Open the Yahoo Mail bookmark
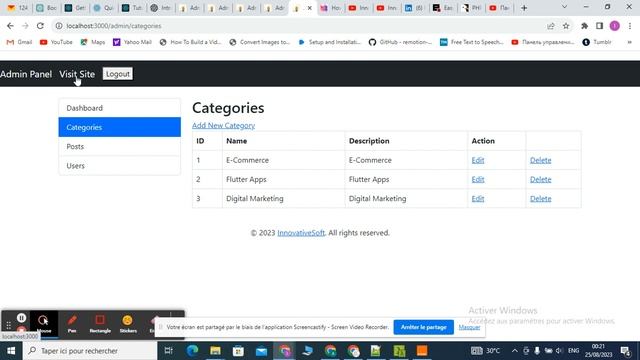 click(132, 42)
